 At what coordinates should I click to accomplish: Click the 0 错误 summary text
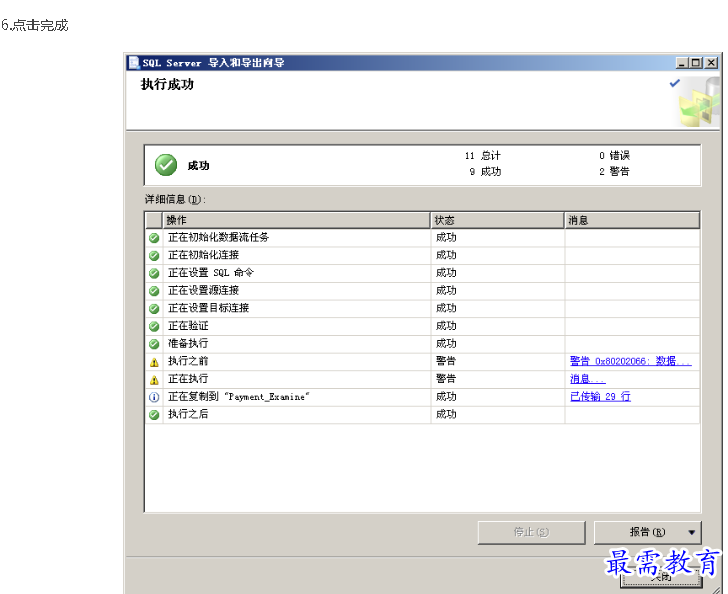click(x=614, y=156)
